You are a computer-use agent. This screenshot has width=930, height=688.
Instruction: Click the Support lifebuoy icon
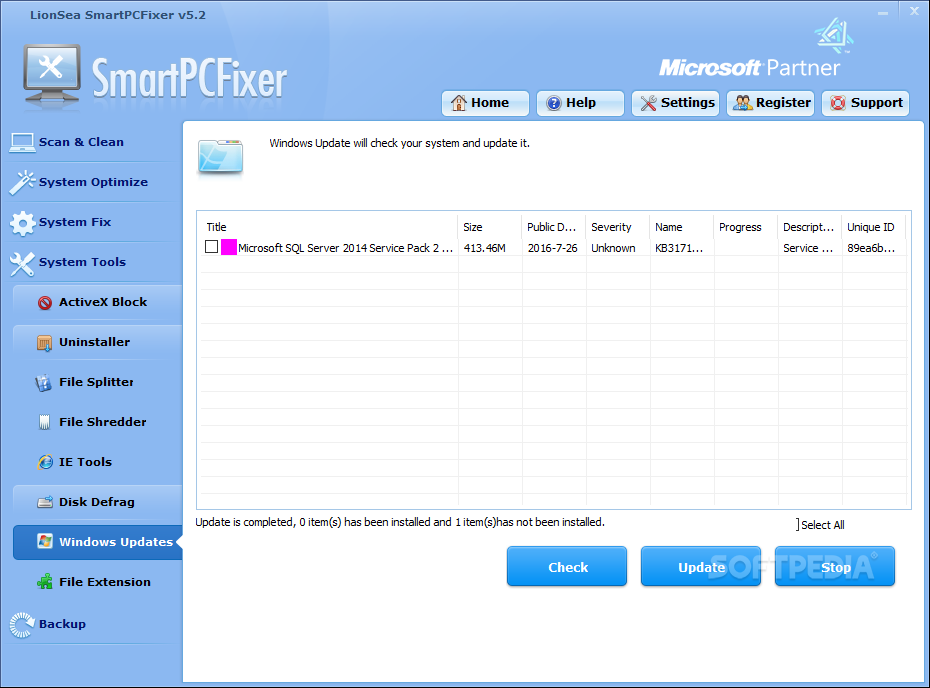(837, 103)
